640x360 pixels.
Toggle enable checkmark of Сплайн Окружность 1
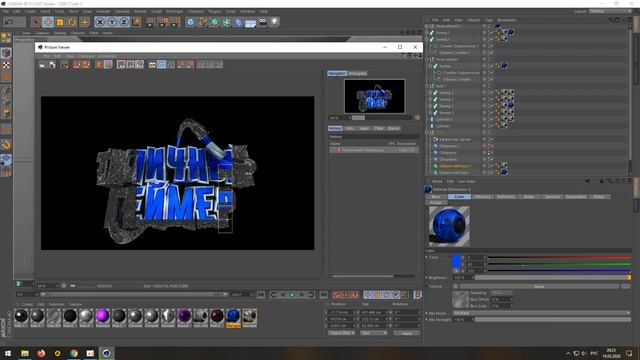(491, 46)
